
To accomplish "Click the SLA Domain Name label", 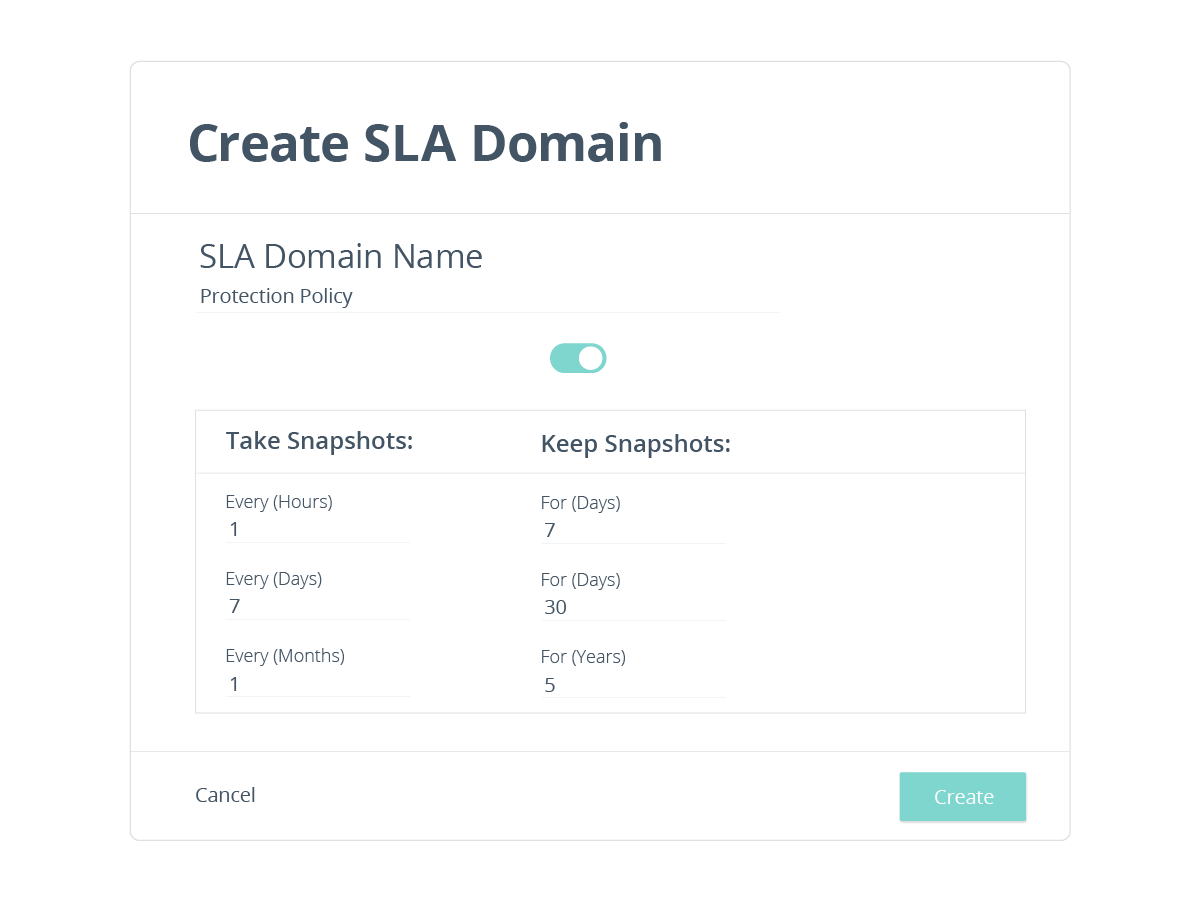I will click(x=341, y=257).
